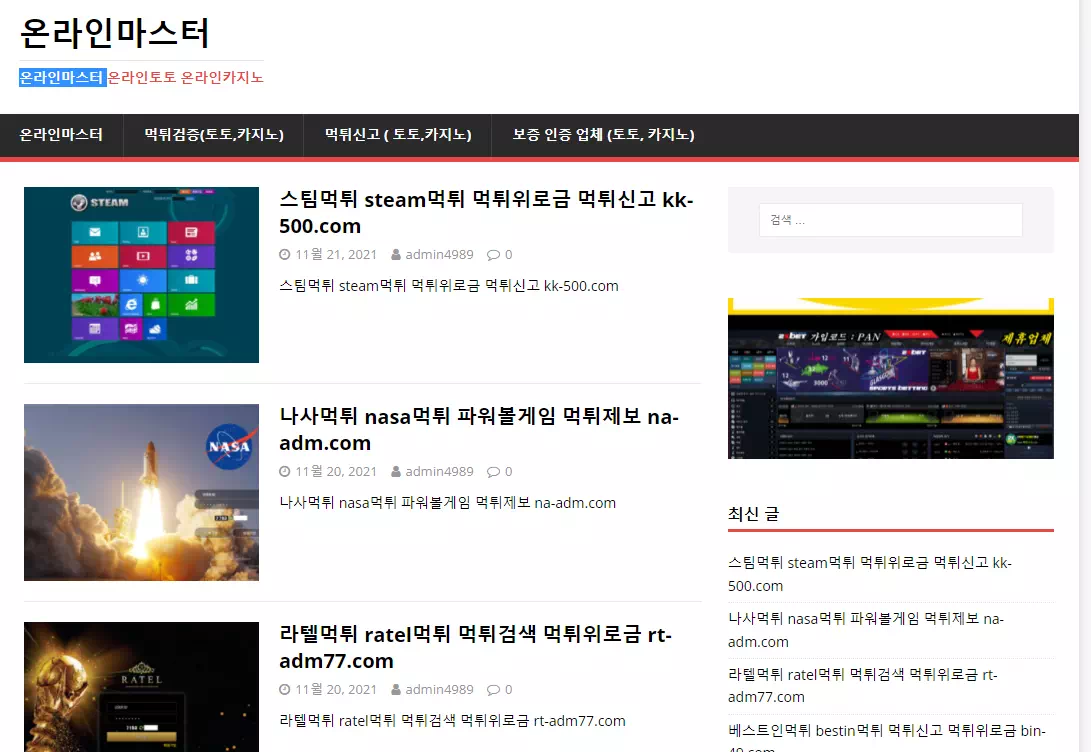Click the 검색 search field in the sidebar
The width and height of the screenshot is (1091, 752).
click(x=891, y=220)
